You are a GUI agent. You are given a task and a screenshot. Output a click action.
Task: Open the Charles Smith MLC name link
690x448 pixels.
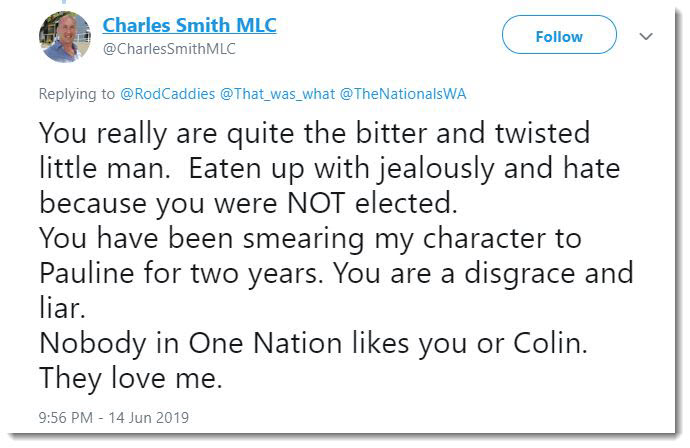tap(190, 25)
